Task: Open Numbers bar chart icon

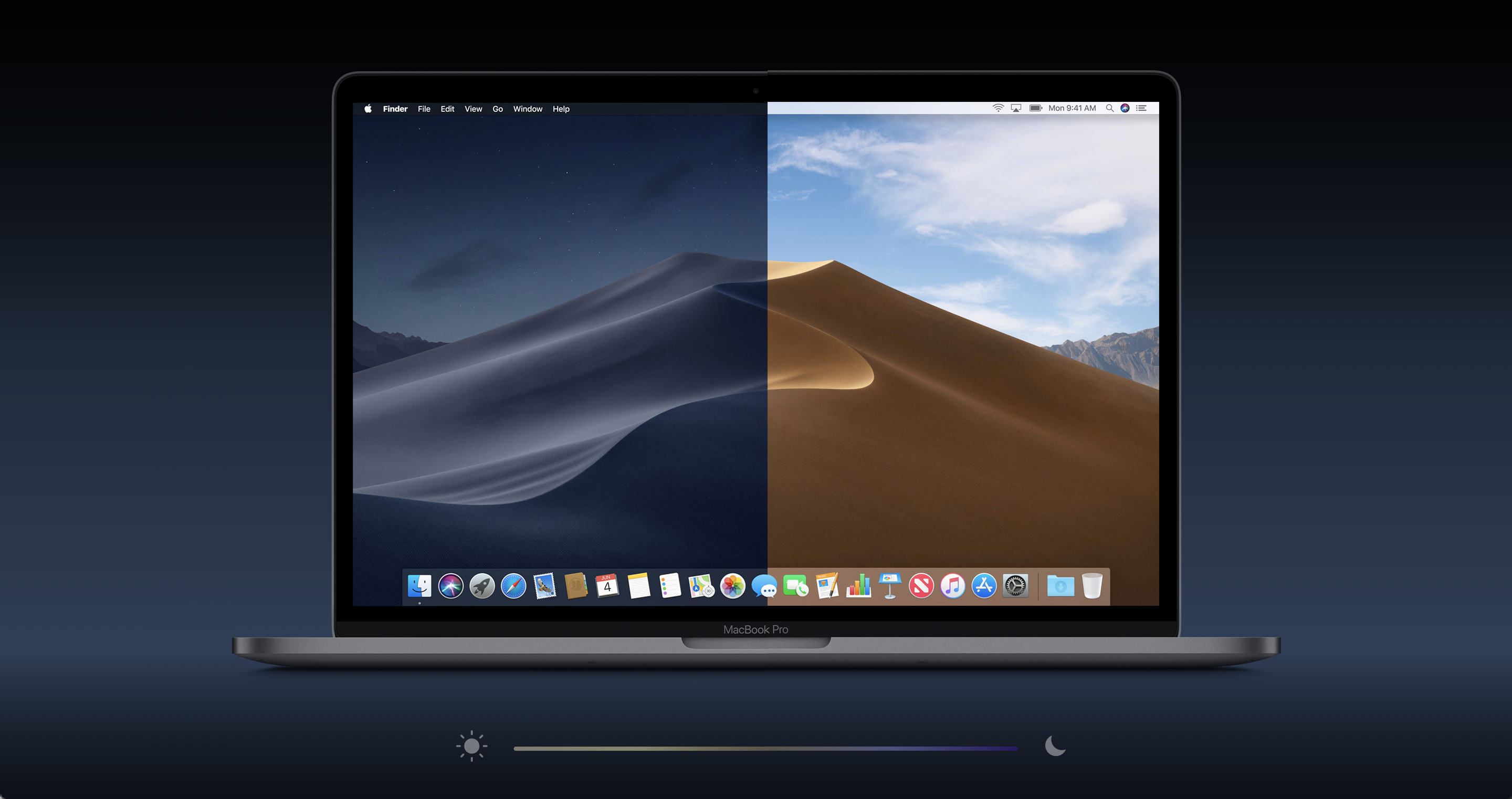Action: pos(859,586)
